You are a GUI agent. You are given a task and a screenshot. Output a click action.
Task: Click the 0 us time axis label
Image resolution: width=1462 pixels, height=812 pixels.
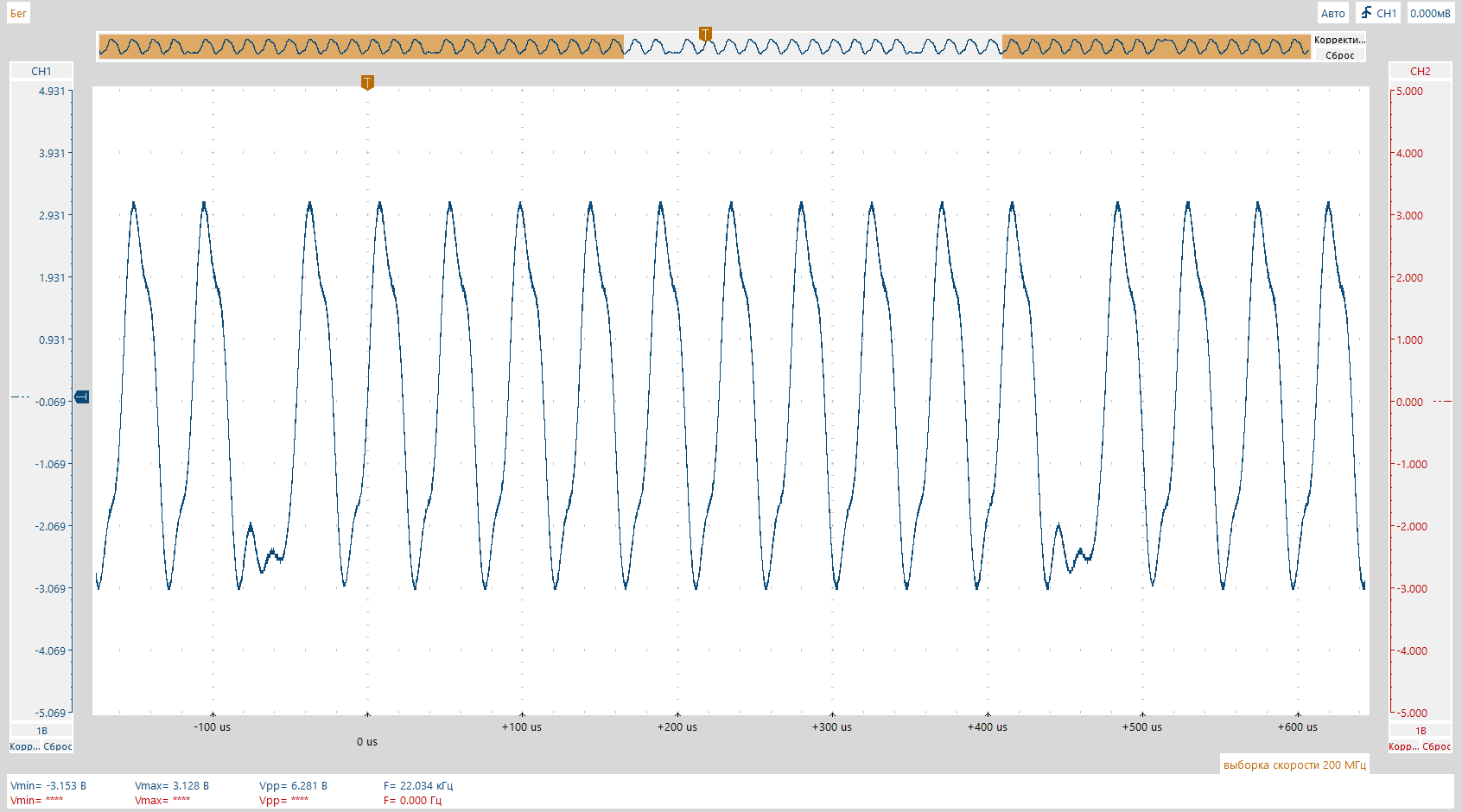point(367,741)
